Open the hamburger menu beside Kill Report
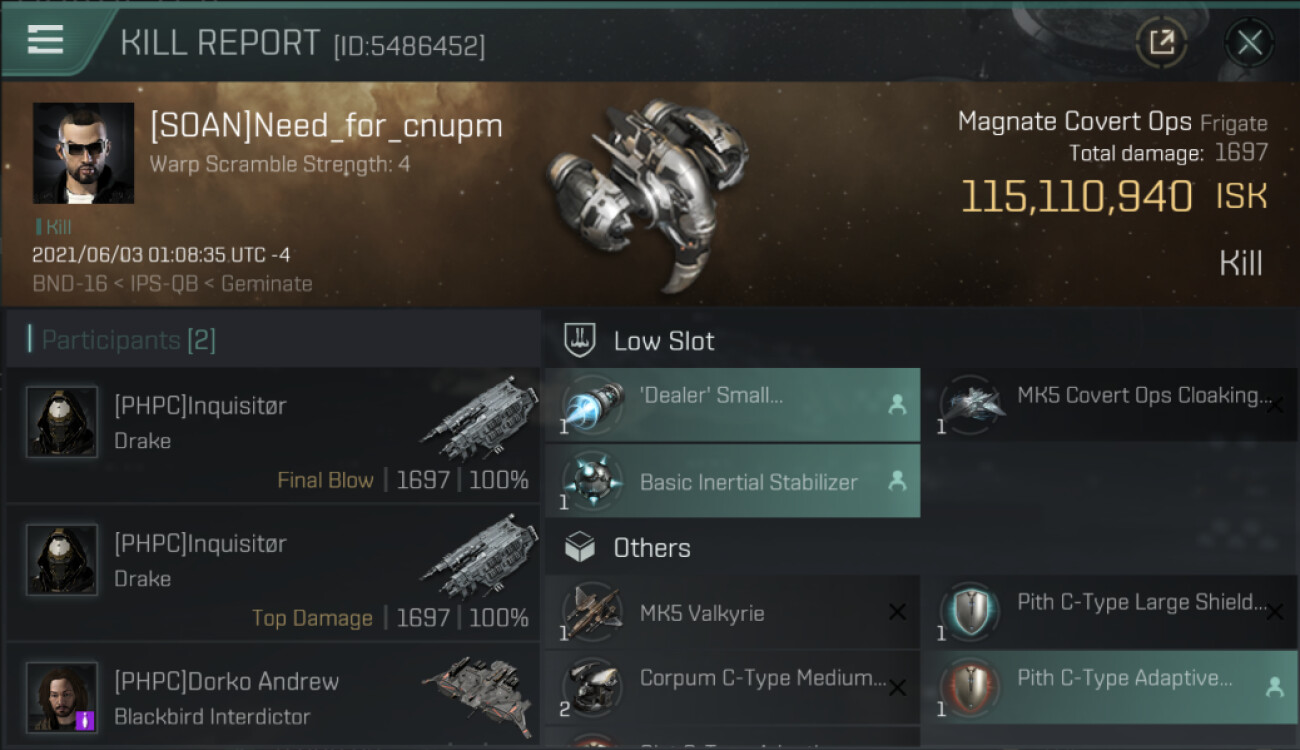The height and width of the screenshot is (750, 1300). tap(46, 40)
